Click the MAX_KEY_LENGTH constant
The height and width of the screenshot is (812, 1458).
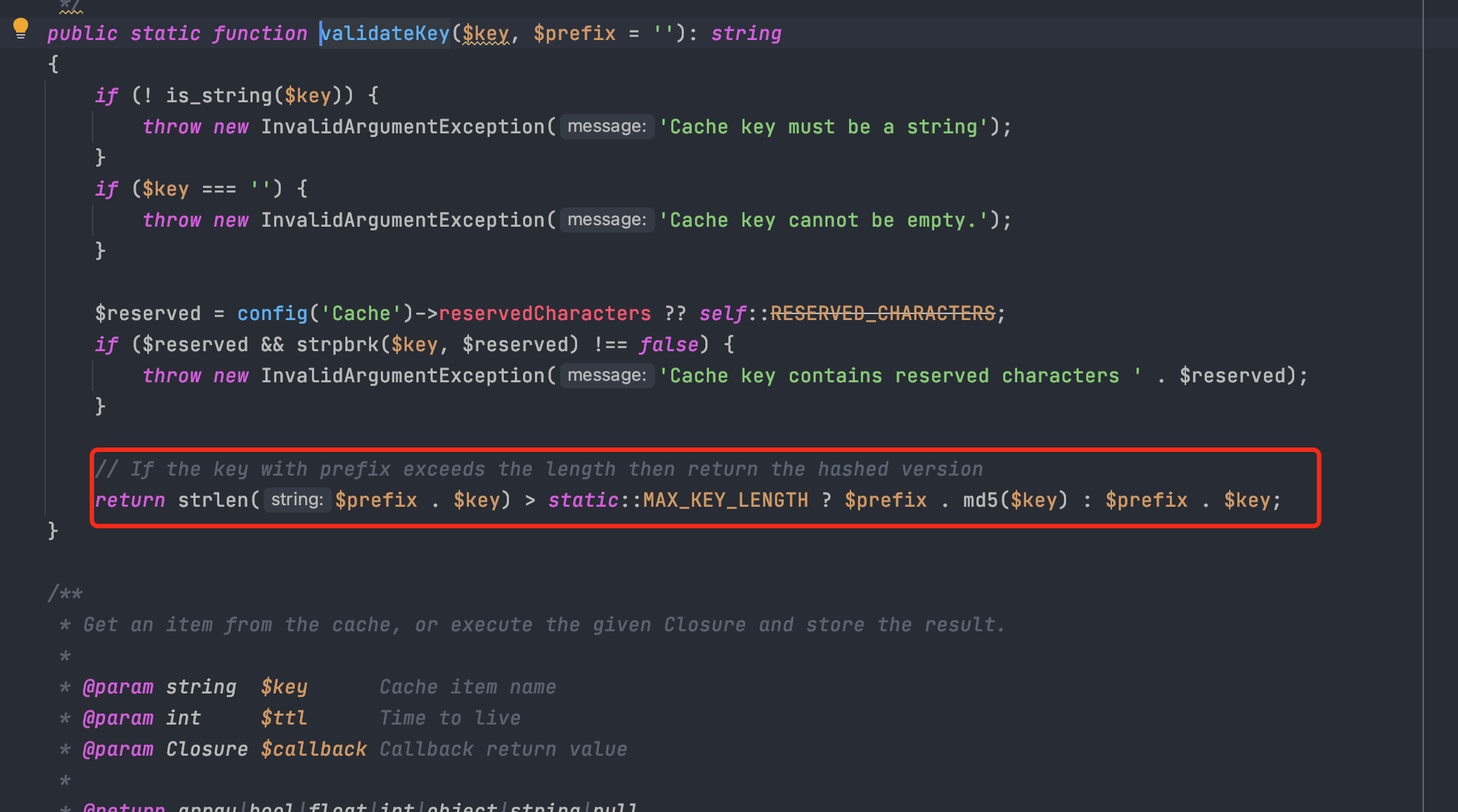pos(725,500)
